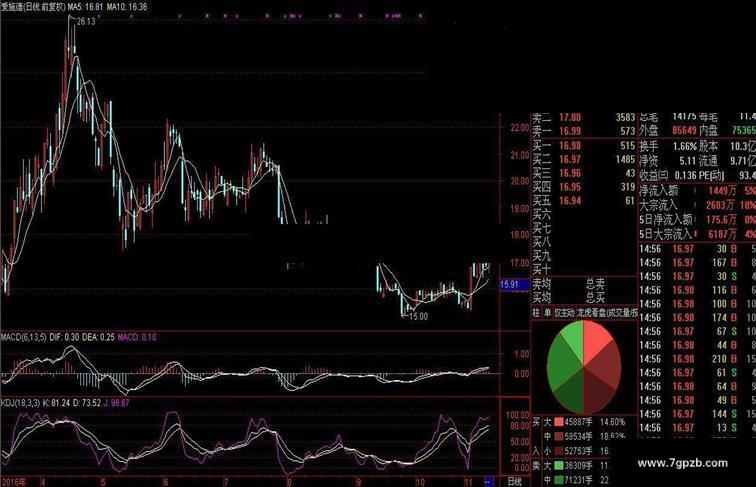The width and height of the screenshot is (756, 487).
Task: Click the medium-buy swatch next to 58534手
Action: click(x=559, y=436)
